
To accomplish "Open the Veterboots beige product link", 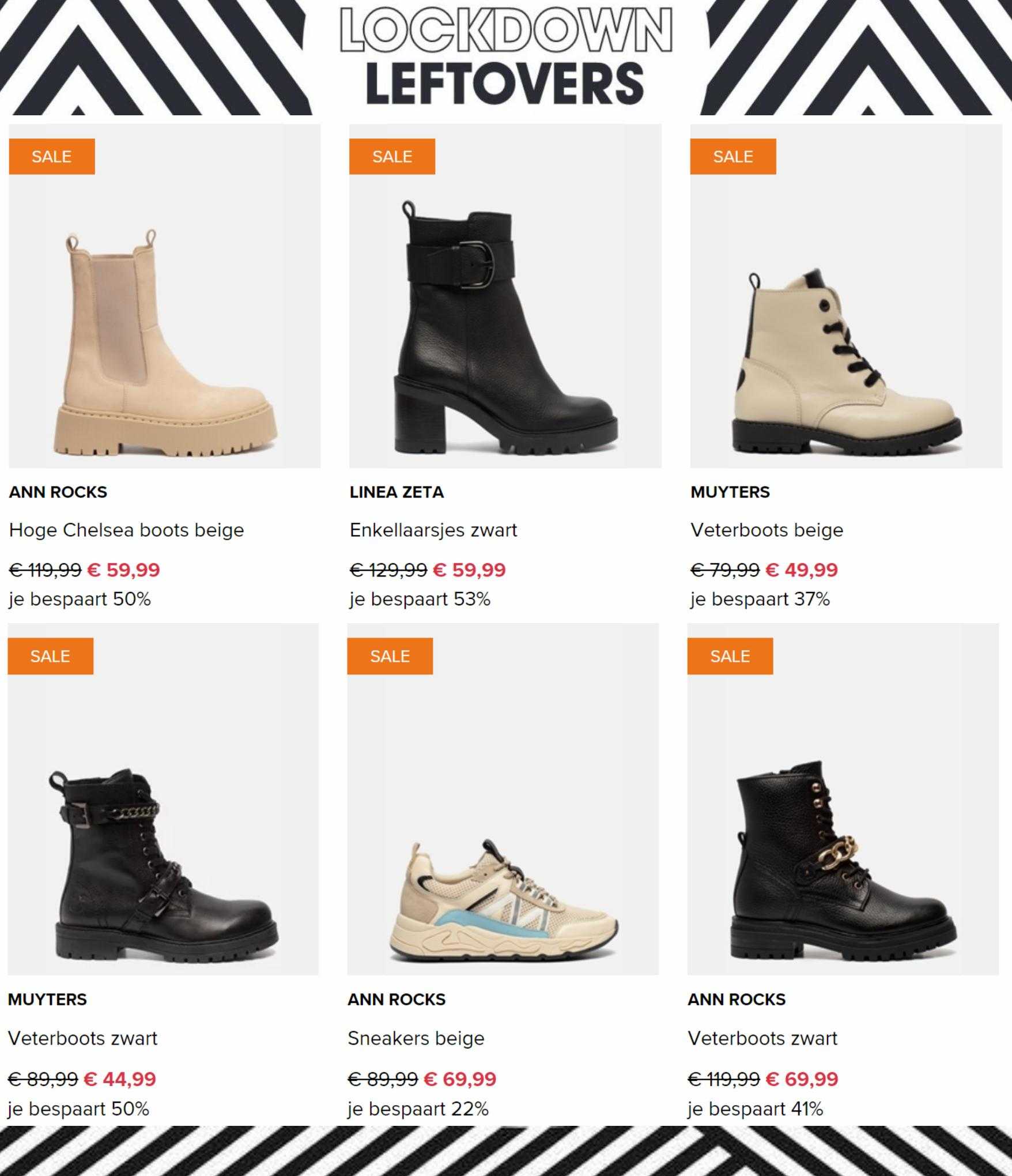I will (x=767, y=530).
